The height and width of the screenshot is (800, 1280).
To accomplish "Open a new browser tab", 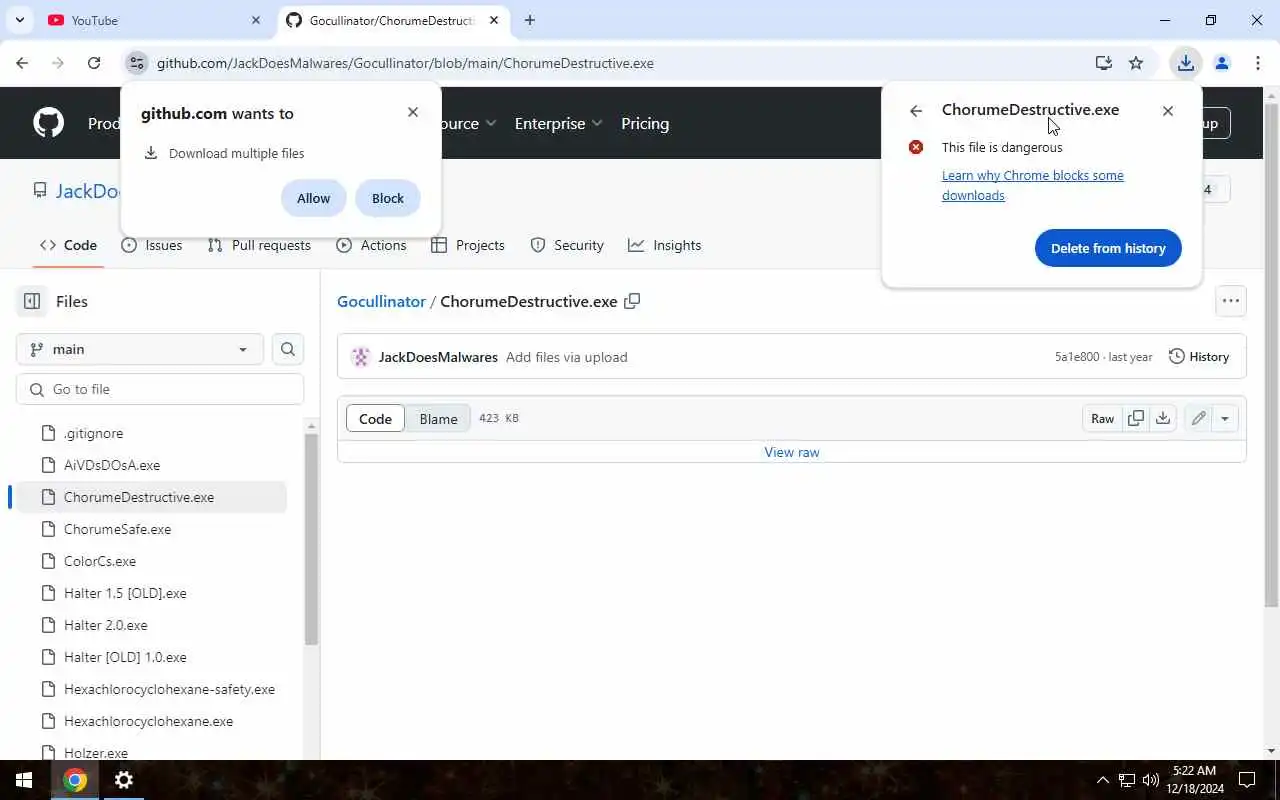I will pyautogui.click(x=530, y=20).
